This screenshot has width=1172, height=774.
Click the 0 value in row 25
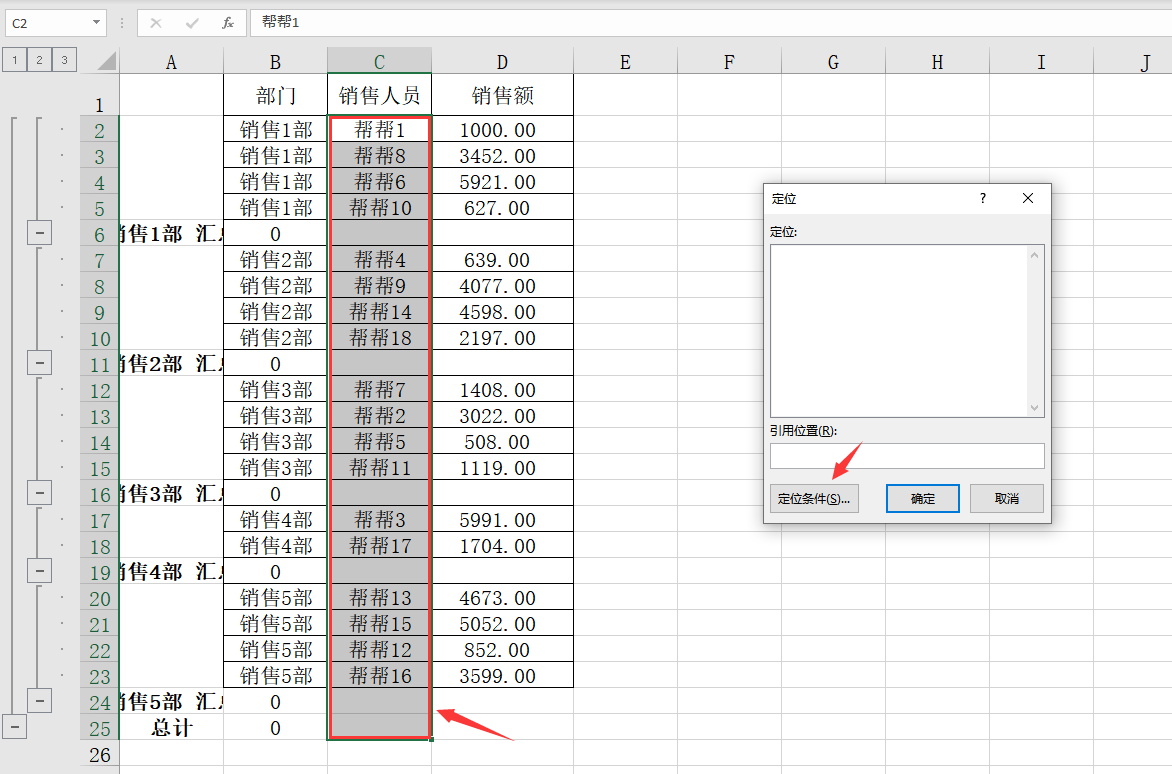(275, 727)
